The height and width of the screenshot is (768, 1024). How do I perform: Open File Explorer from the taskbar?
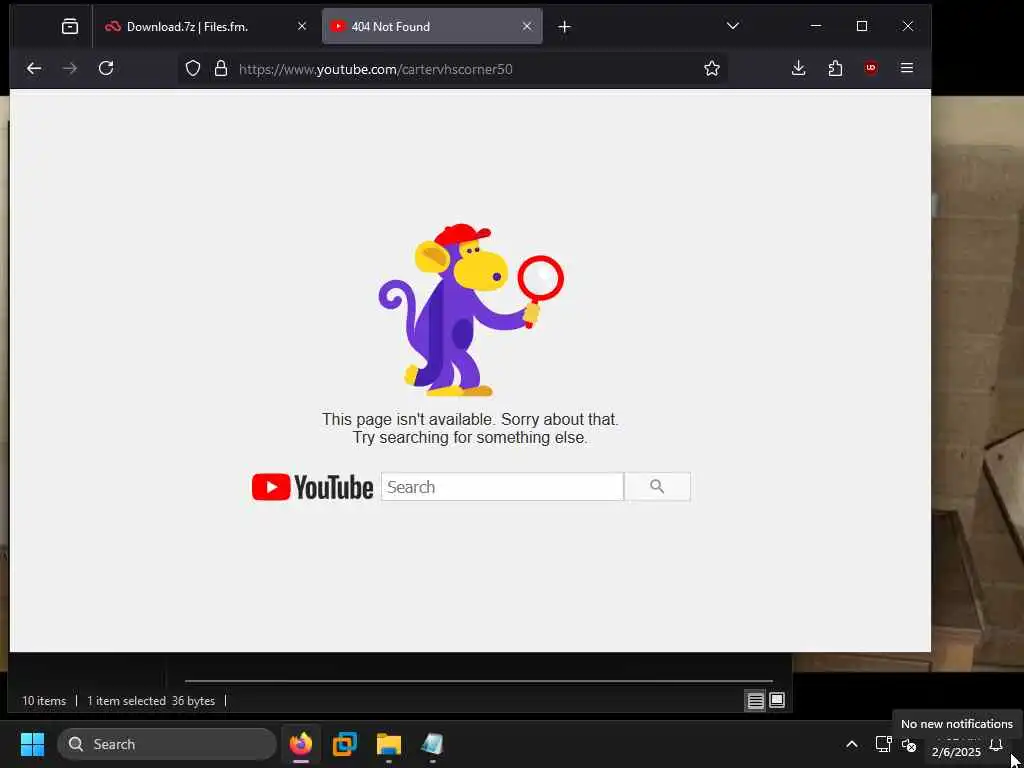tap(389, 744)
